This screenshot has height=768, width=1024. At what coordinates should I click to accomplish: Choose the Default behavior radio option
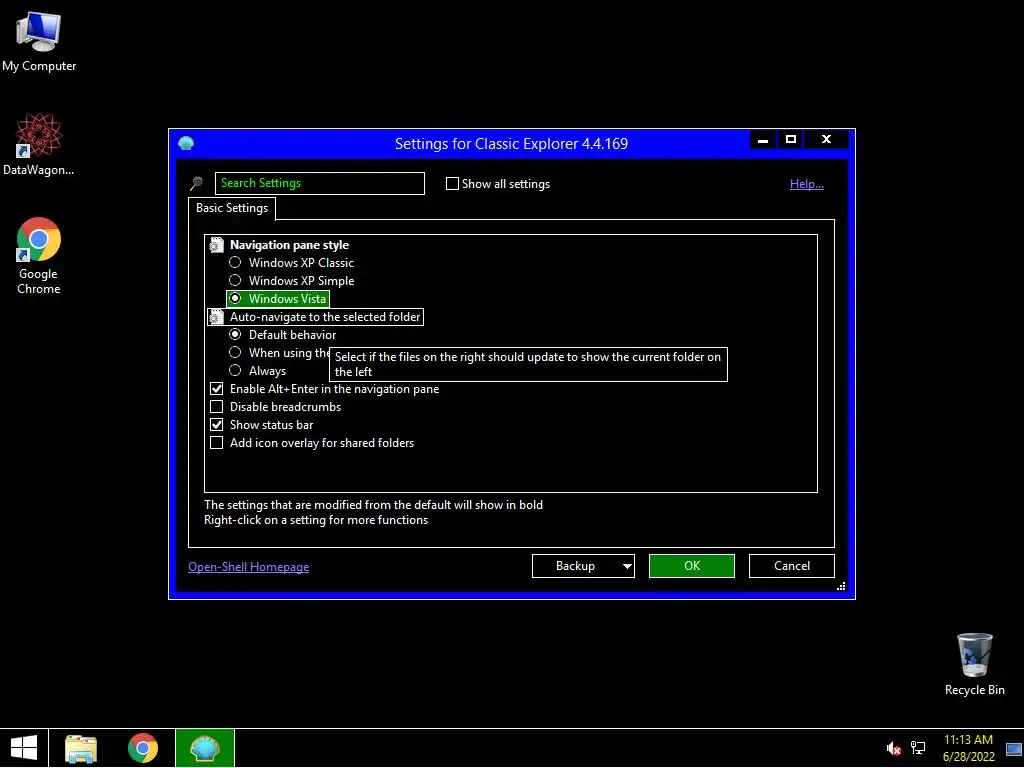235,334
